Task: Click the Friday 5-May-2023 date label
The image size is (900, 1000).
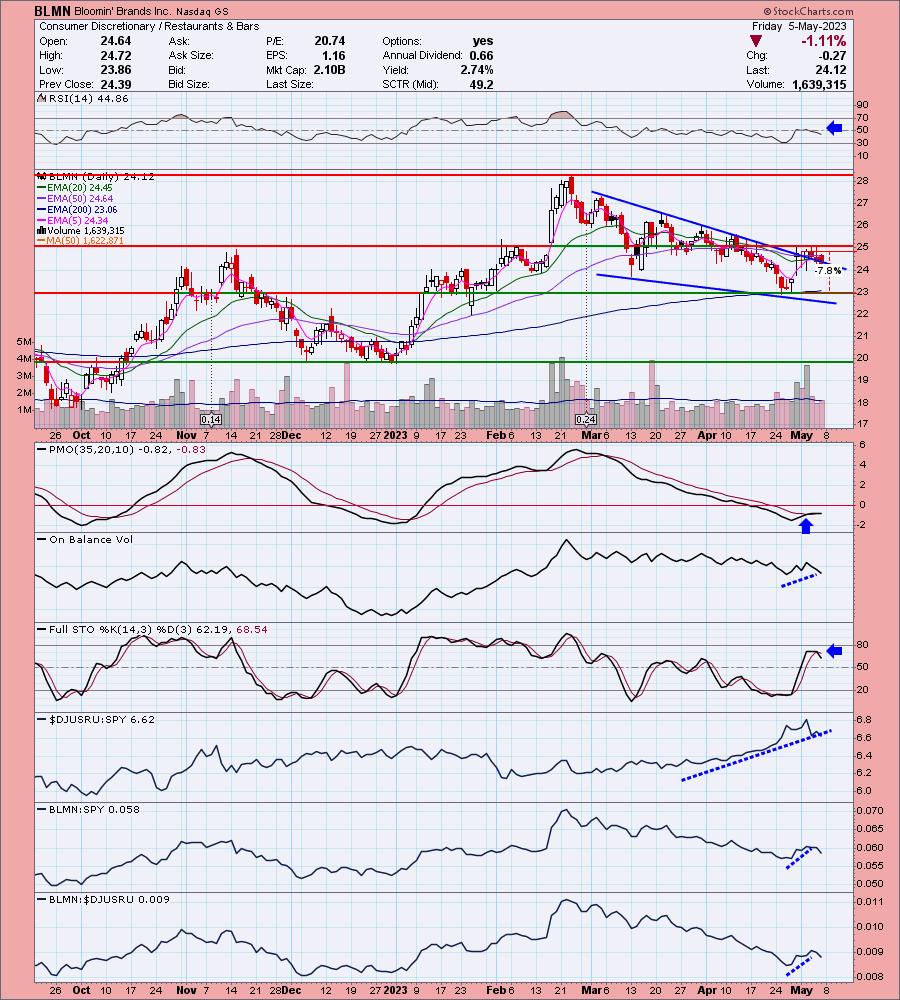Action: click(x=799, y=26)
